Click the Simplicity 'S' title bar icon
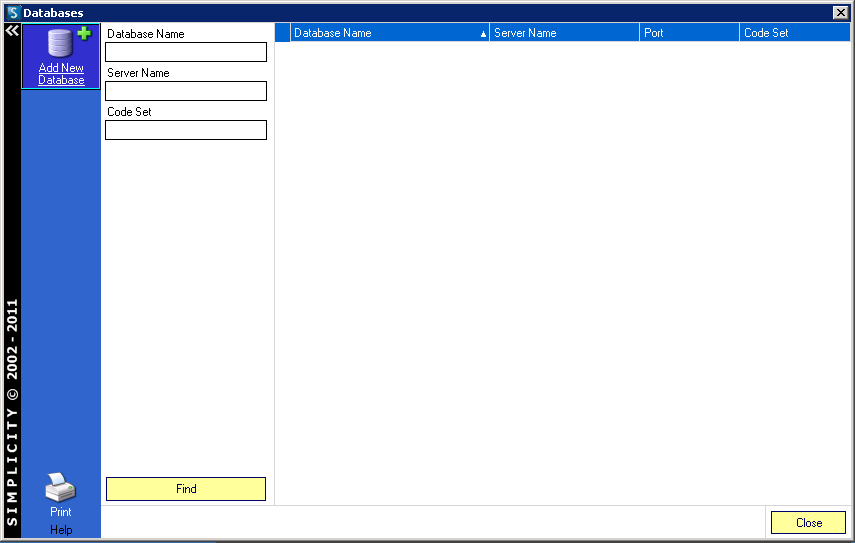Viewport: 855px width, 543px height. point(13,13)
